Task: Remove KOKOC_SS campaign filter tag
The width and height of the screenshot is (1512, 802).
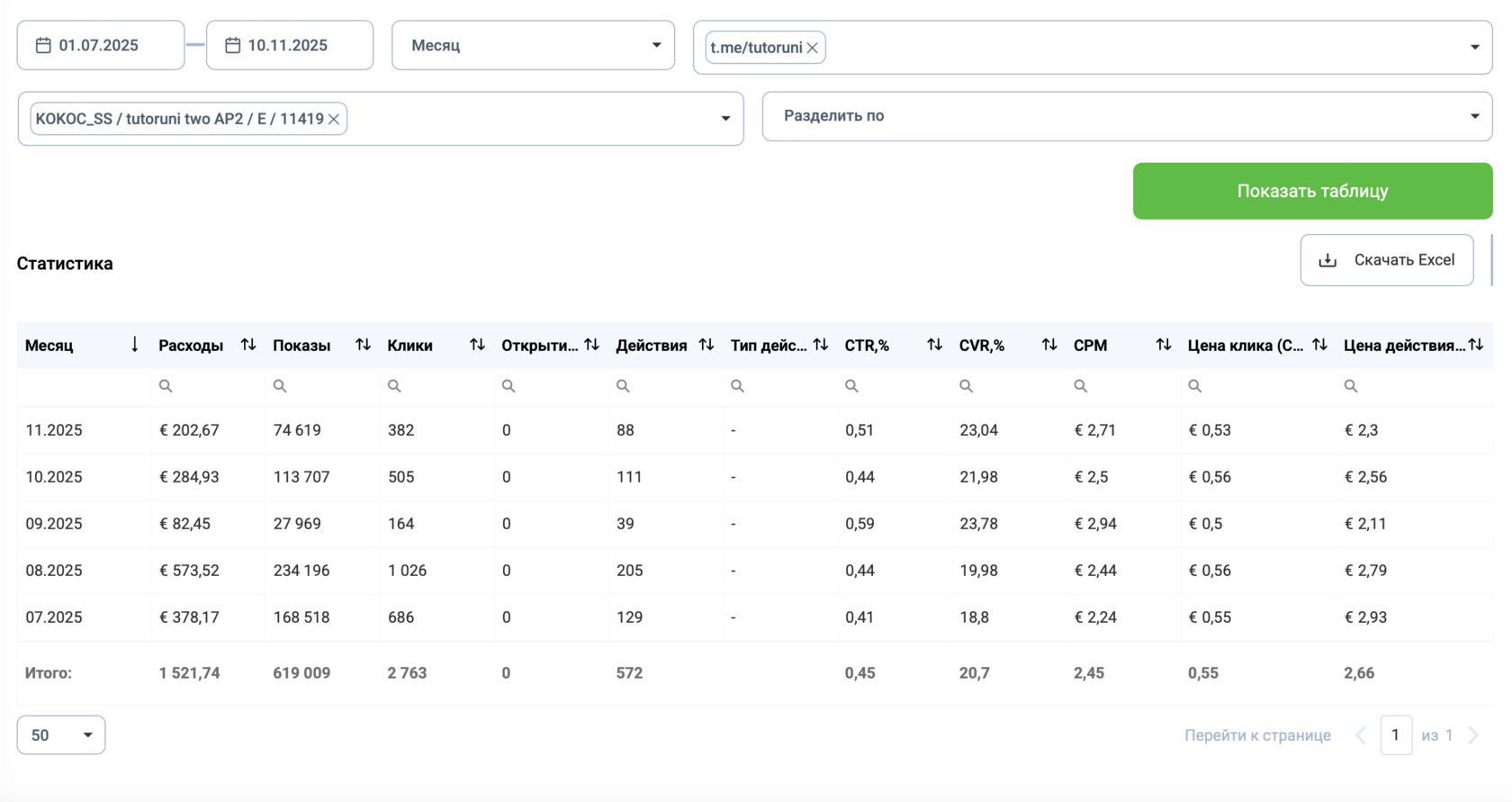Action: (334, 119)
